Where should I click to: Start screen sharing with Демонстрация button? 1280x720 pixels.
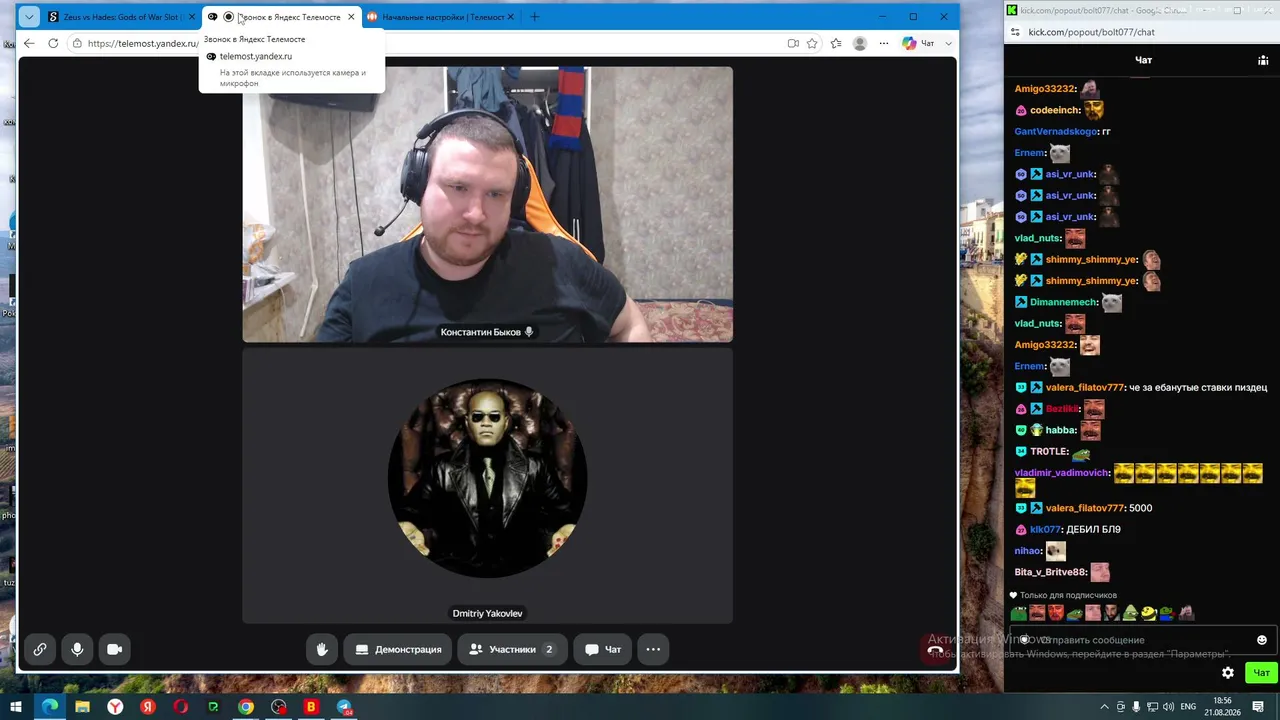[398, 649]
